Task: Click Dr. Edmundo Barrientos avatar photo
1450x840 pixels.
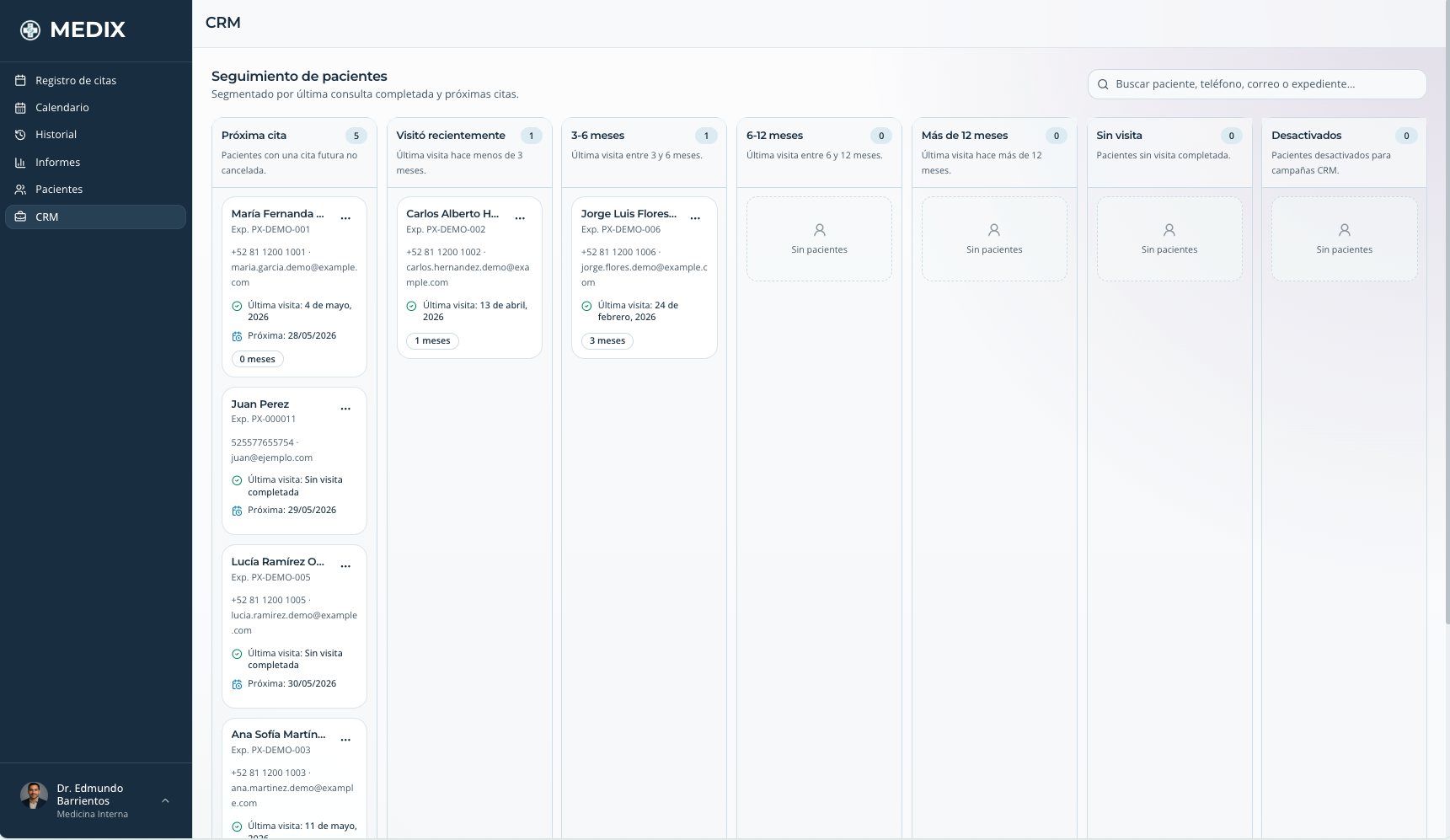Action: (x=34, y=795)
